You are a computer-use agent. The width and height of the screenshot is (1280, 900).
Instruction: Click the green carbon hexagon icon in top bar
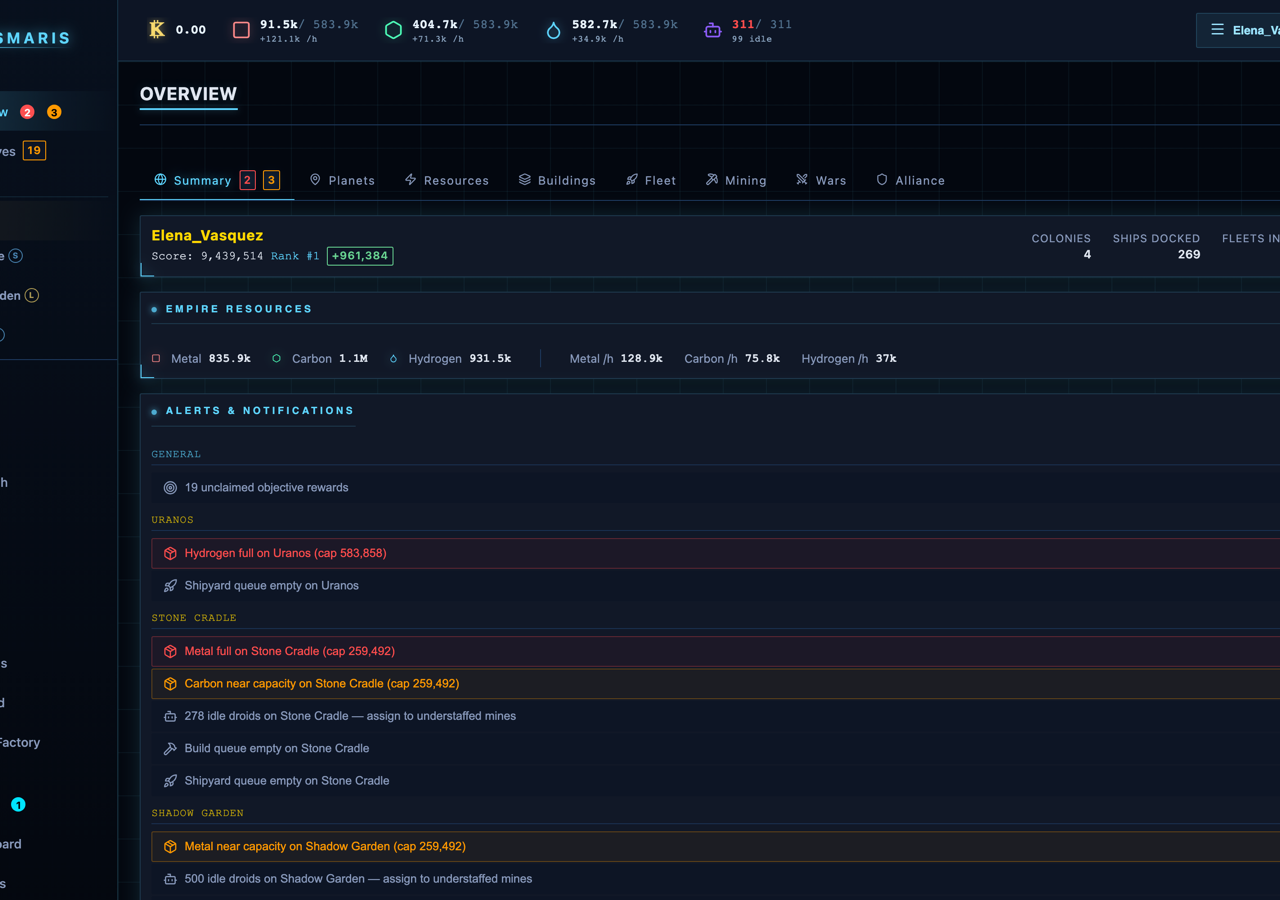[x=394, y=30]
